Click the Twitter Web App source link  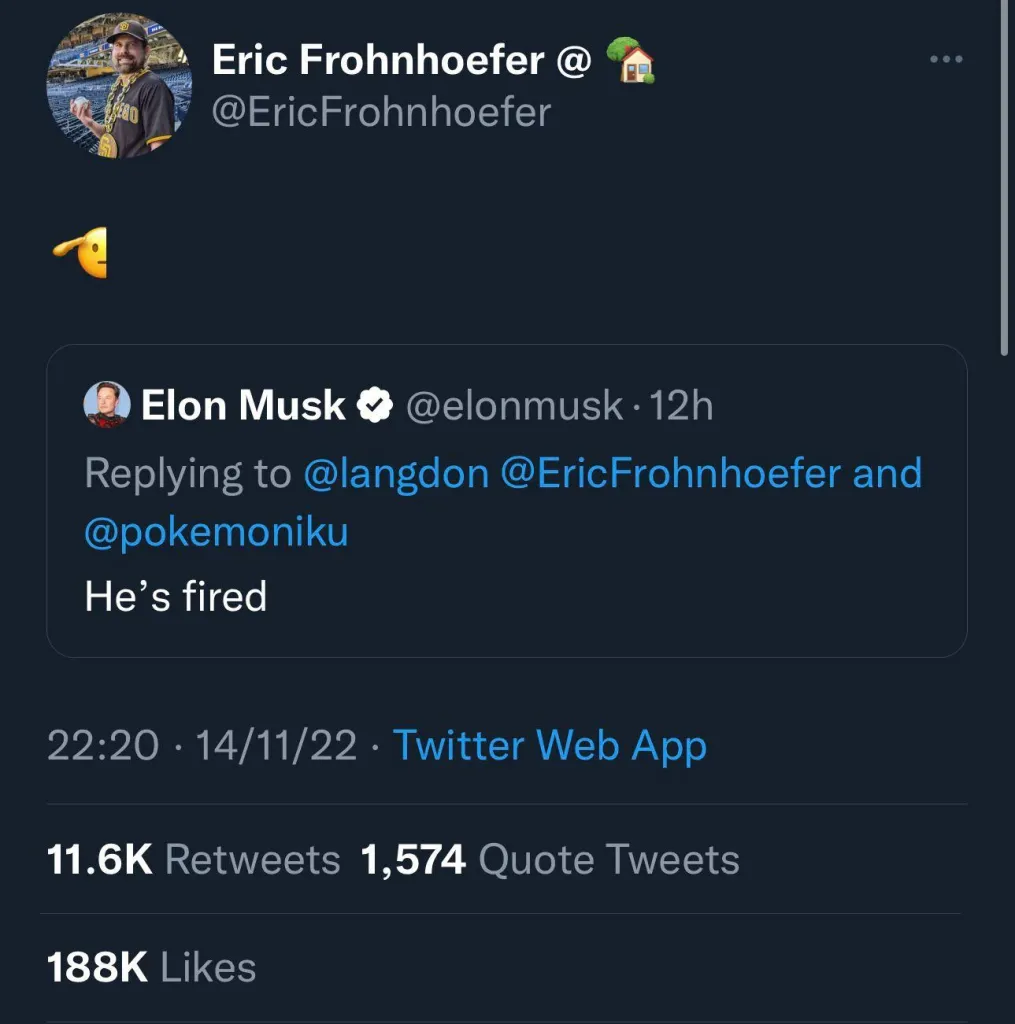click(549, 745)
